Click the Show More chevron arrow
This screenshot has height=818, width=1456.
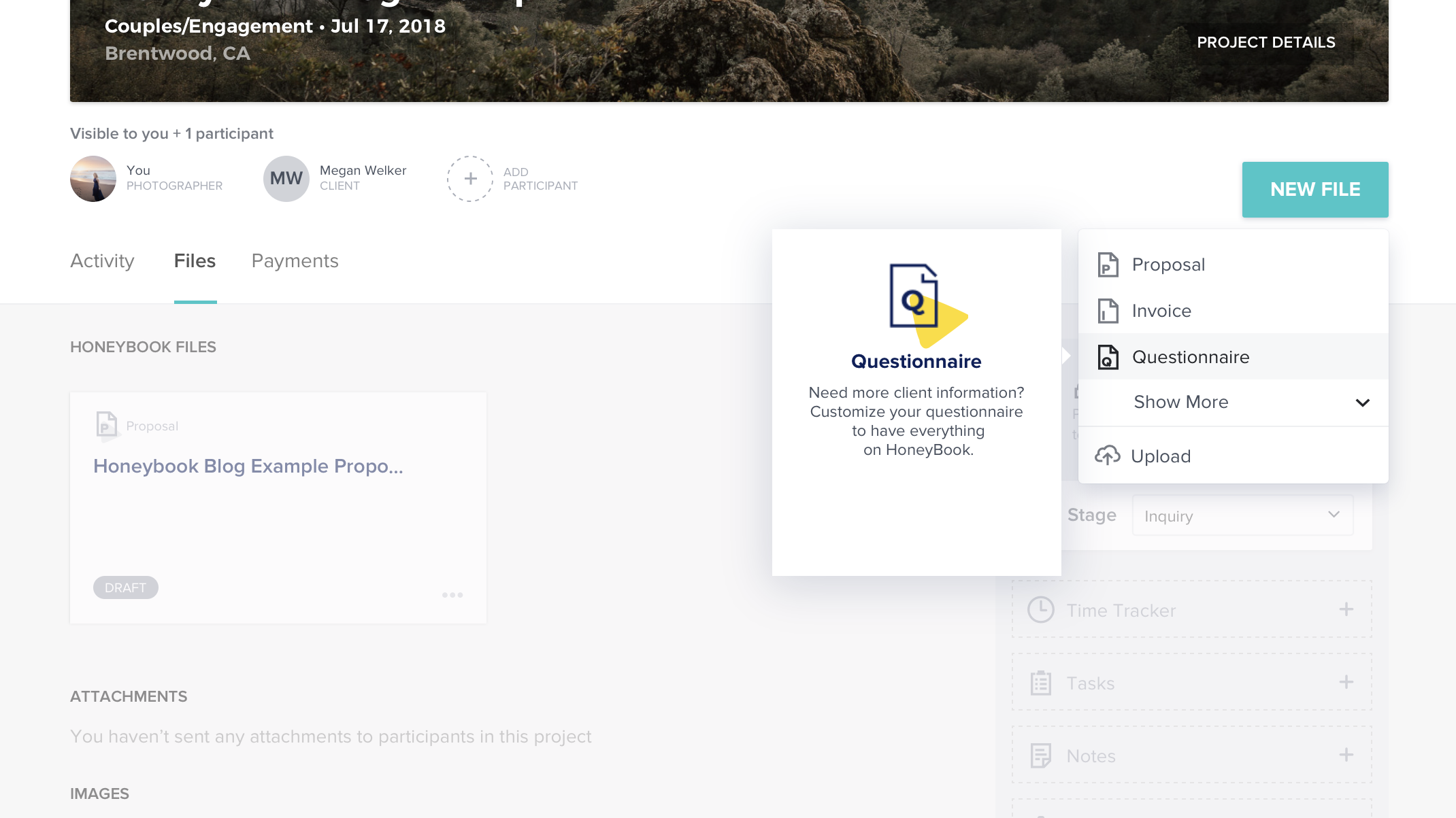click(1362, 403)
